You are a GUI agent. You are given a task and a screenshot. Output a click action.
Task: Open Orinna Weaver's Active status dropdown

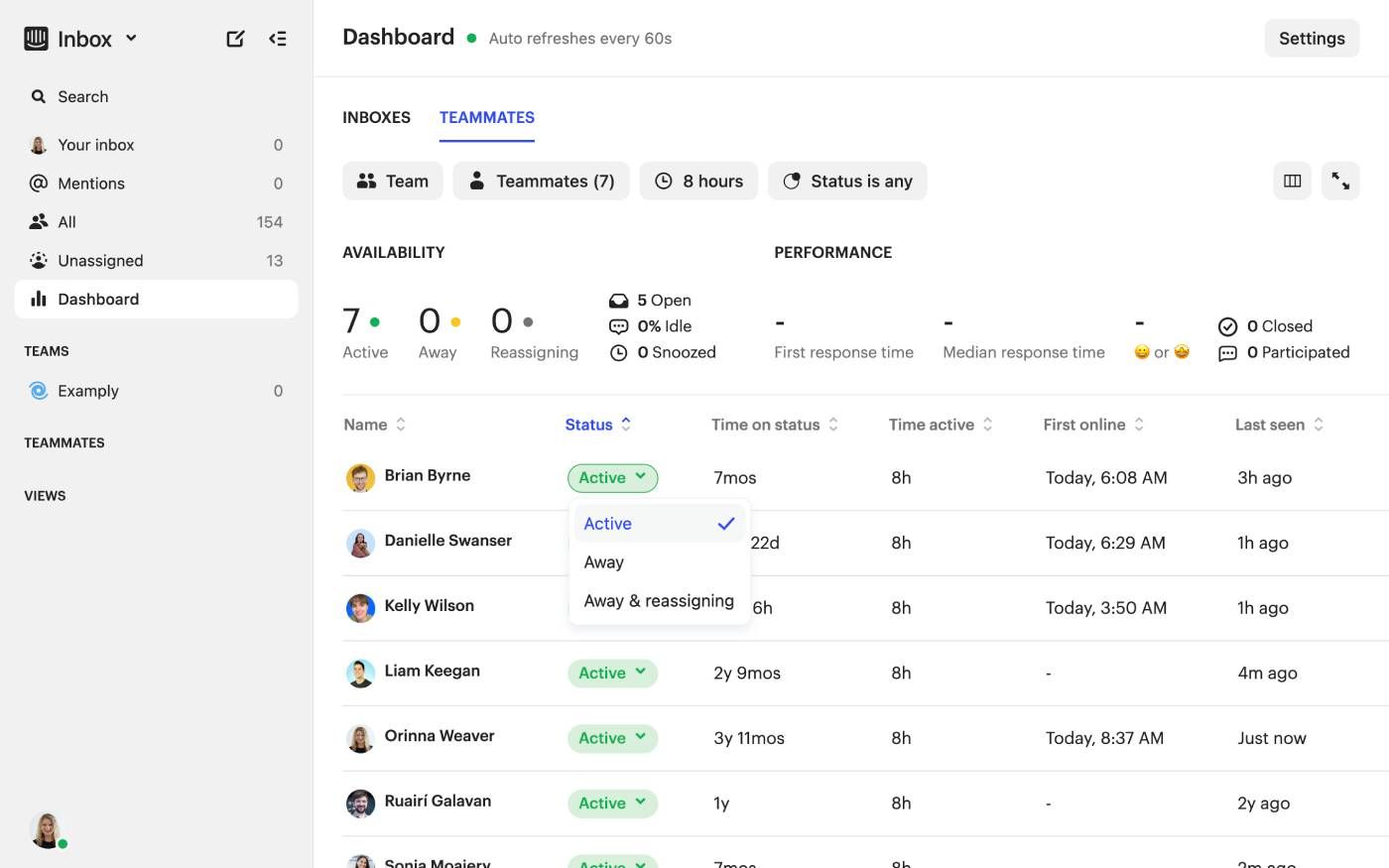(612, 738)
